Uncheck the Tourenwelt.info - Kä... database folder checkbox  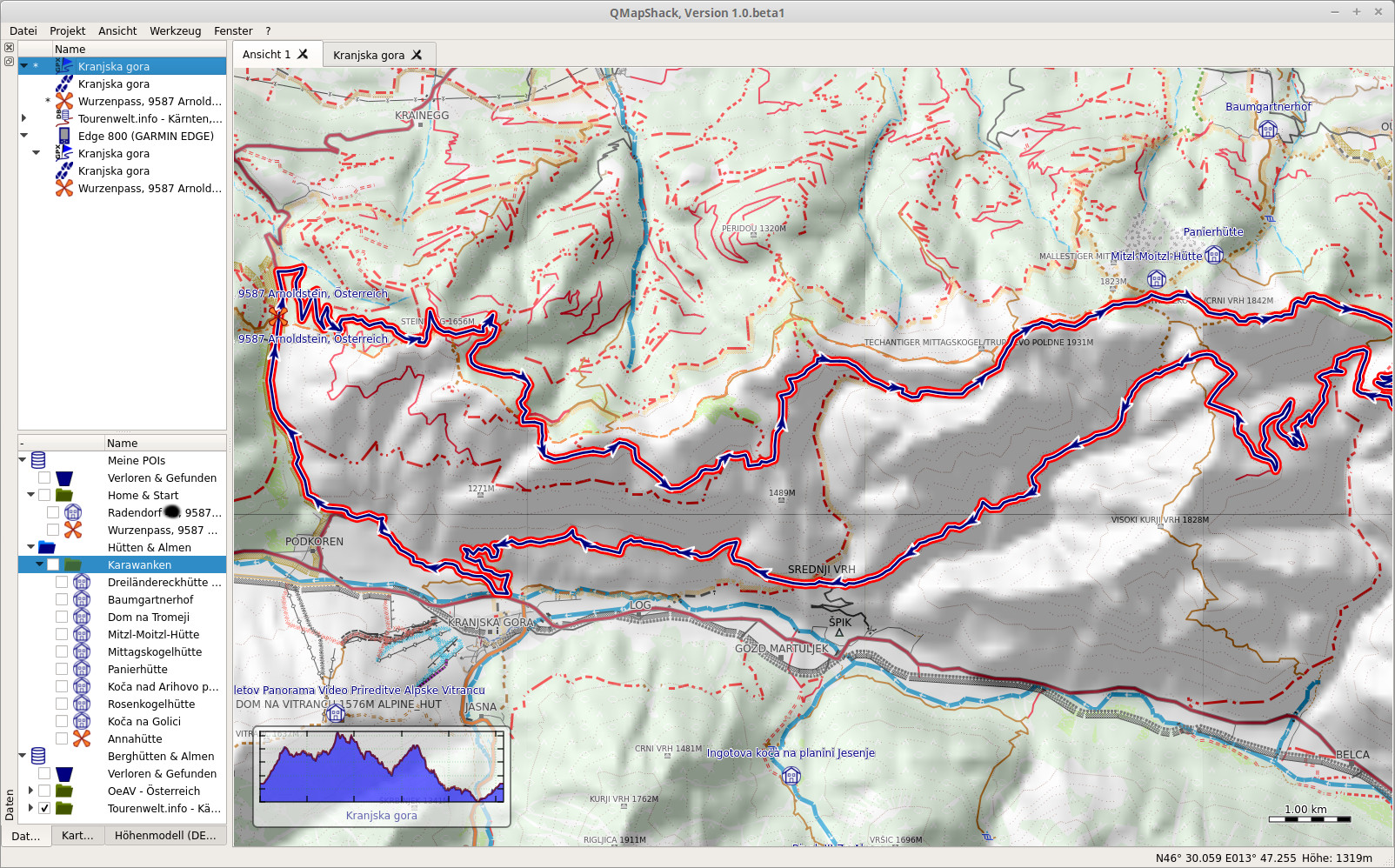pos(44,808)
